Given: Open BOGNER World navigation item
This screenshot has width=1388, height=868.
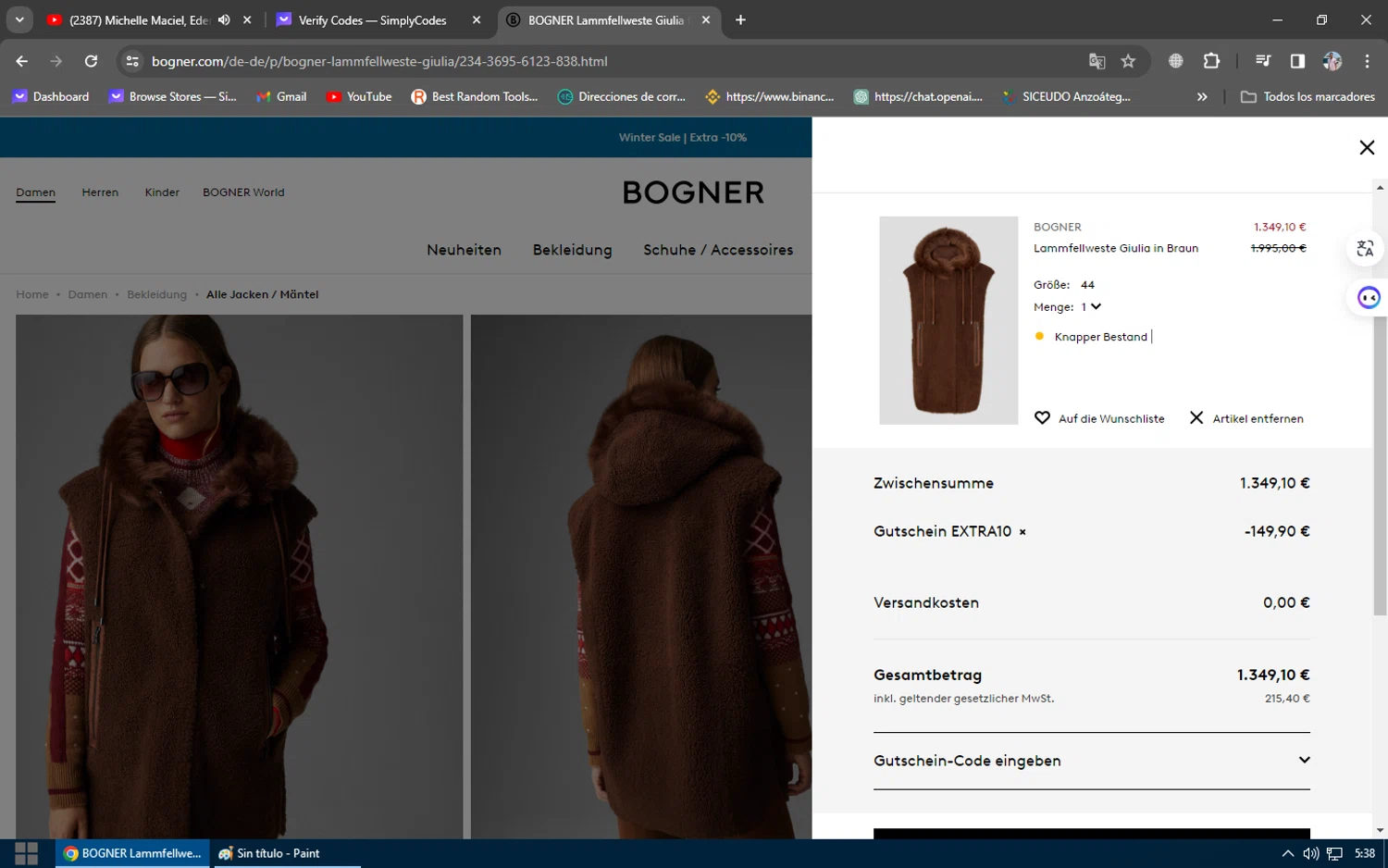Looking at the screenshot, I should click(x=243, y=192).
